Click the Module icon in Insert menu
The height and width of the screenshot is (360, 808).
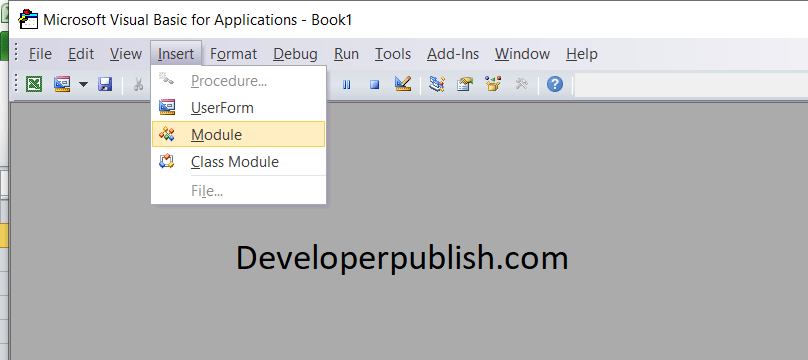tap(167, 134)
